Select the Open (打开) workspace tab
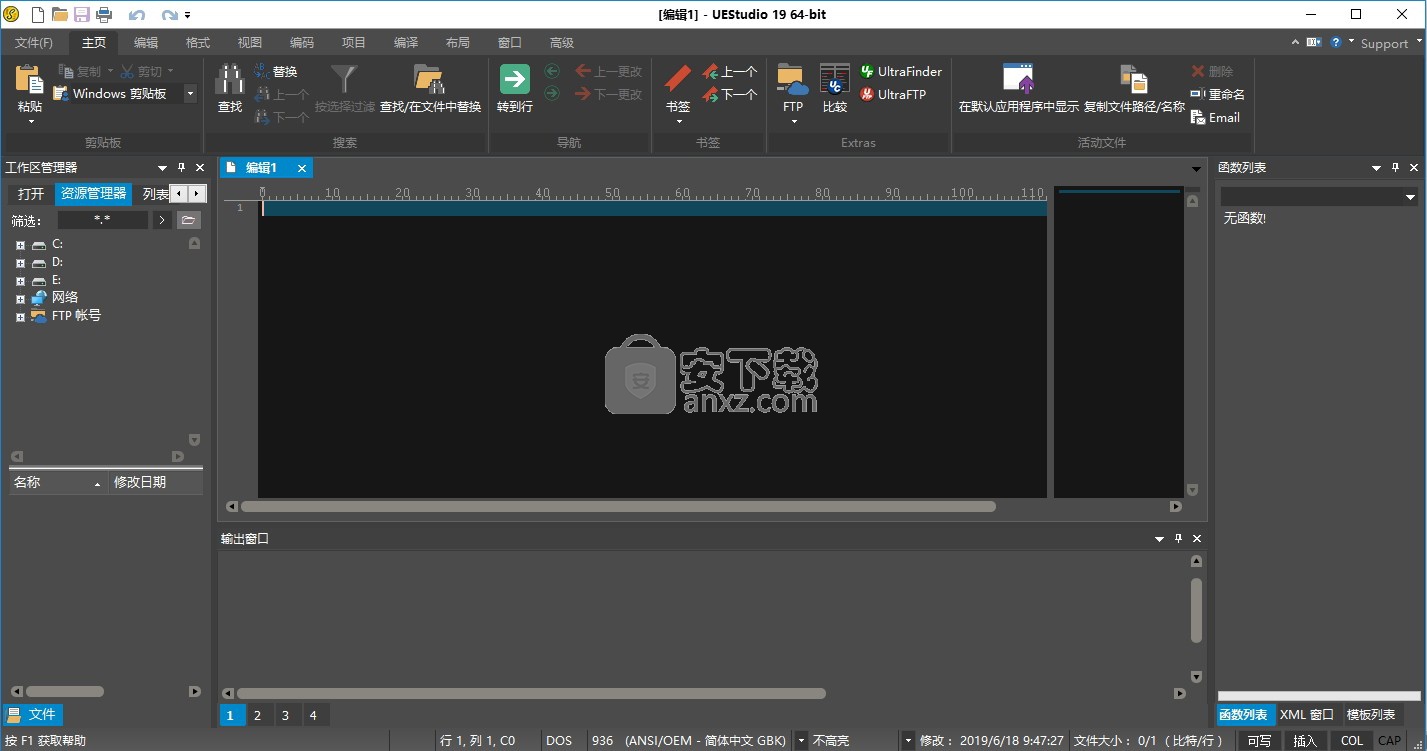The width and height of the screenshot is (1427, 751). (x=31, y=194)
